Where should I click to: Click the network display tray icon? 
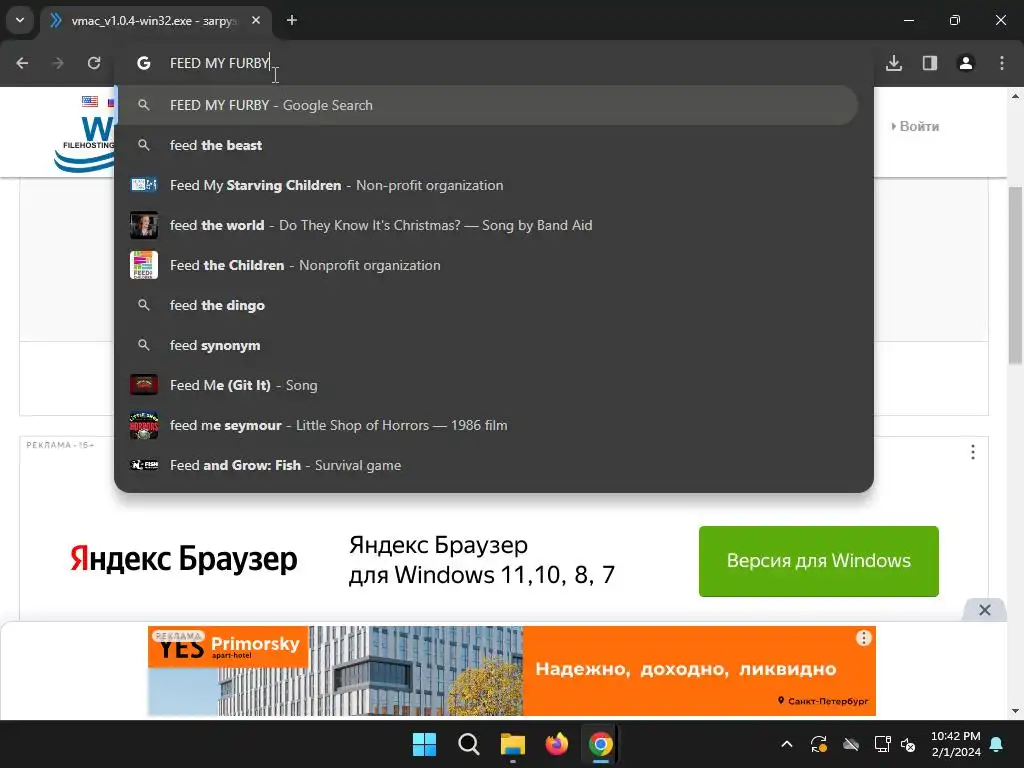[882, 744]
